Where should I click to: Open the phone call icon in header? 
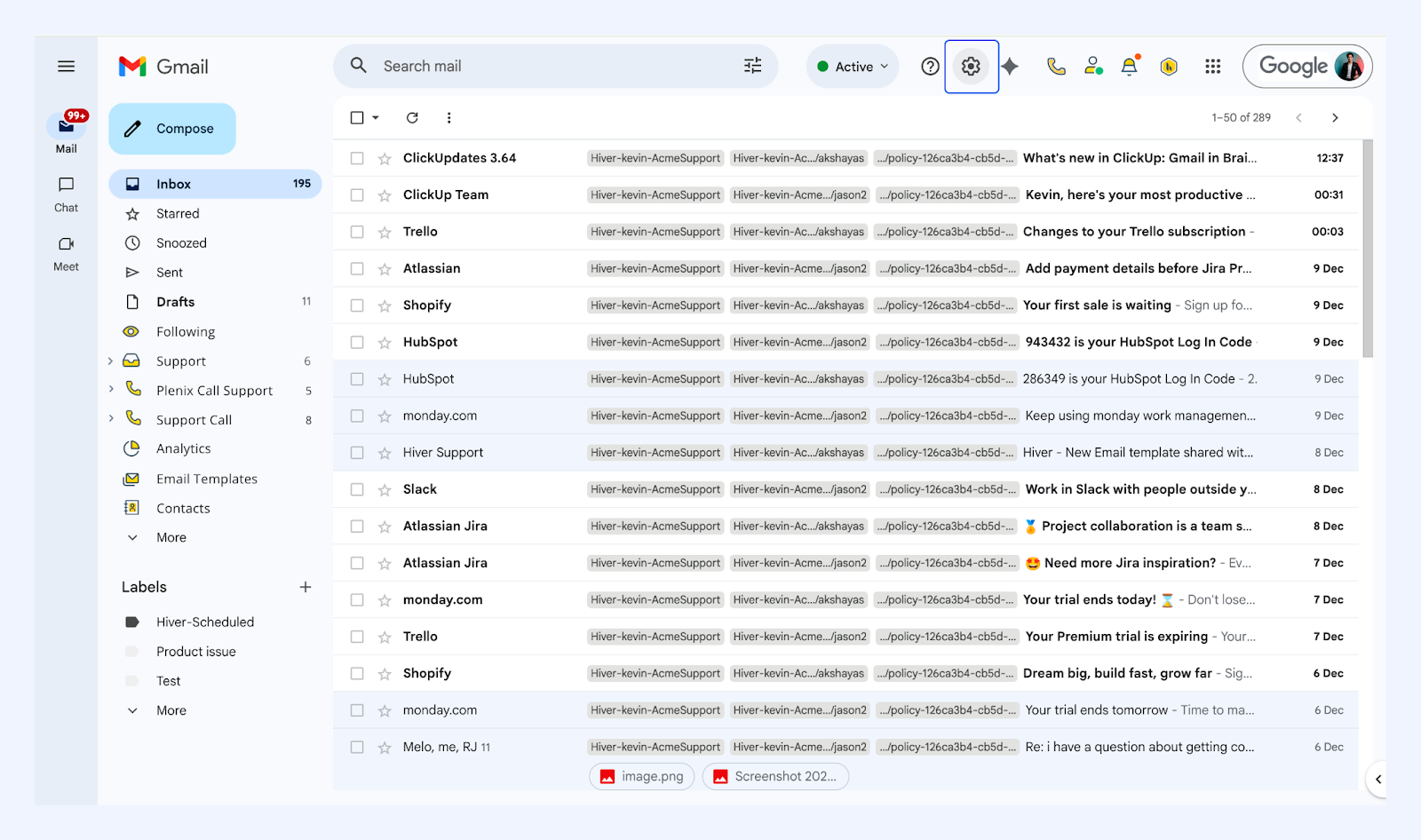tap(1056, 67)
